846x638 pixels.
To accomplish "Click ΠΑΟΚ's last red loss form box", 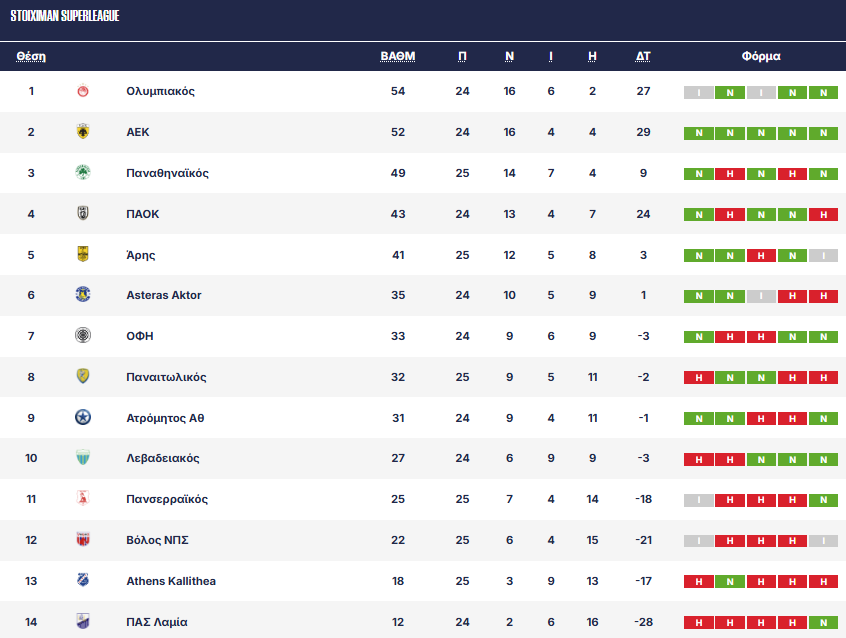I will pos(823,215).
